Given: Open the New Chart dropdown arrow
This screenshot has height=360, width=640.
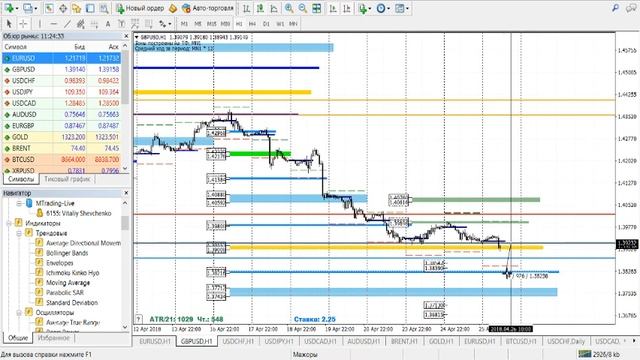Looking at the screenshot, I should (x=17, y=9).
